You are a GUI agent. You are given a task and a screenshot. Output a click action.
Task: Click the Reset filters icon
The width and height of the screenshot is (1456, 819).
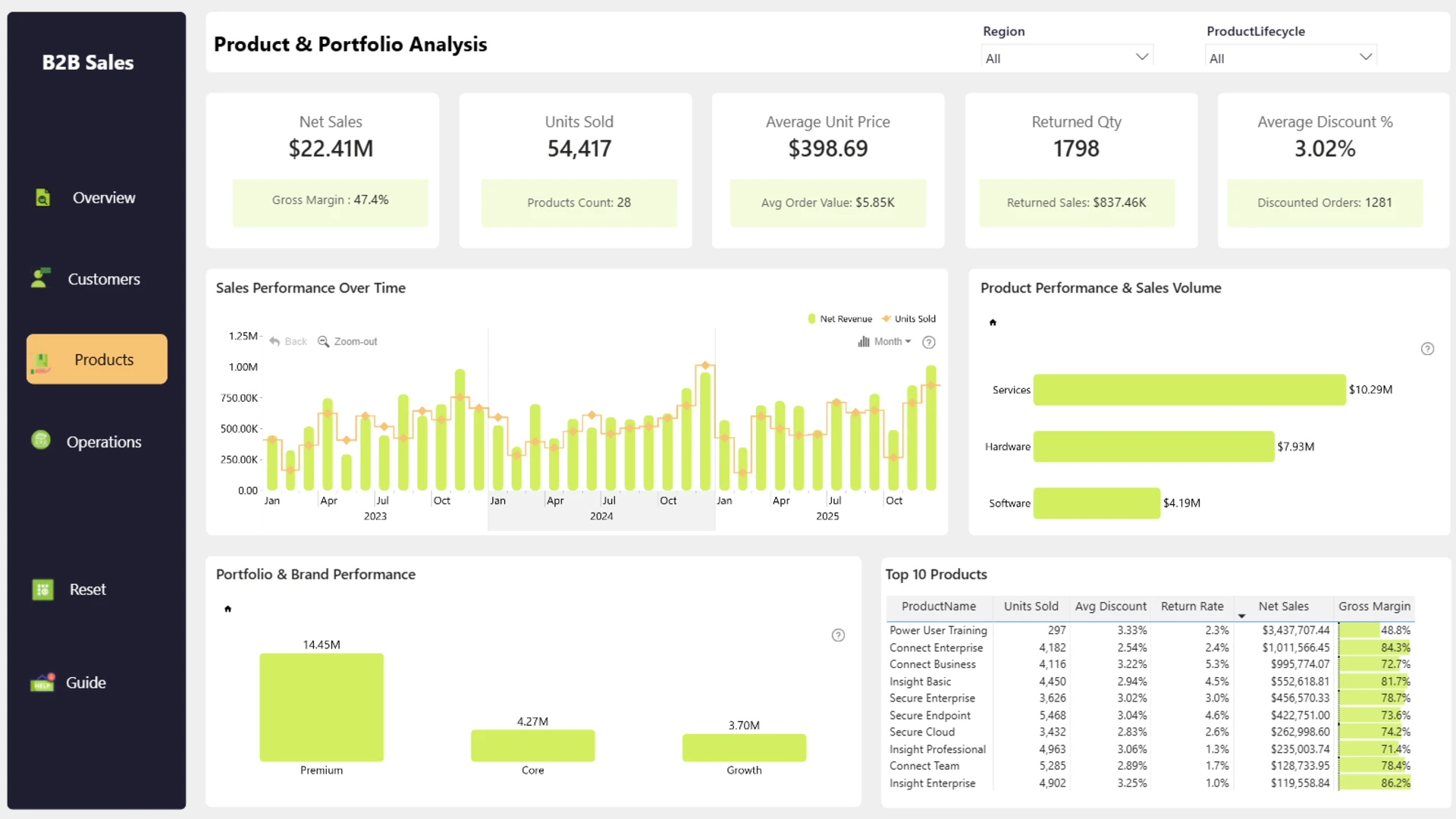point(43,589)
